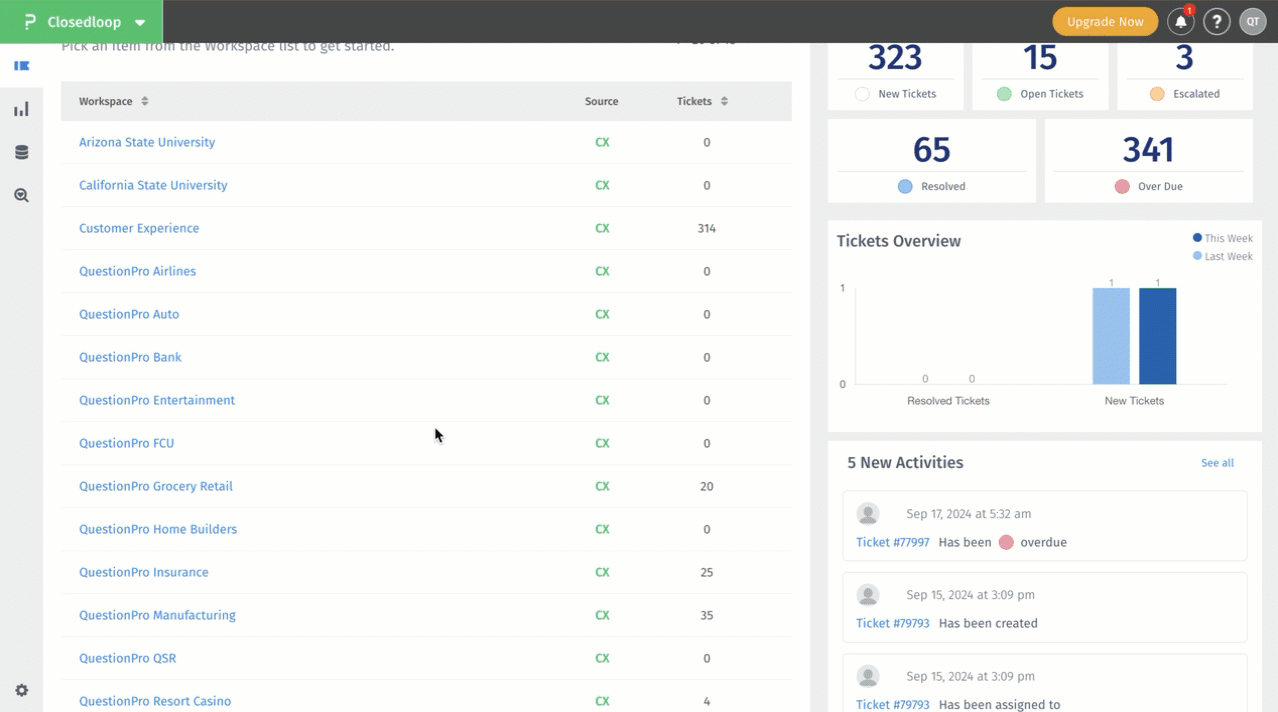1278x712 pixels.
Task: Open California State University workspace
Action: click(x=153, y=185)
